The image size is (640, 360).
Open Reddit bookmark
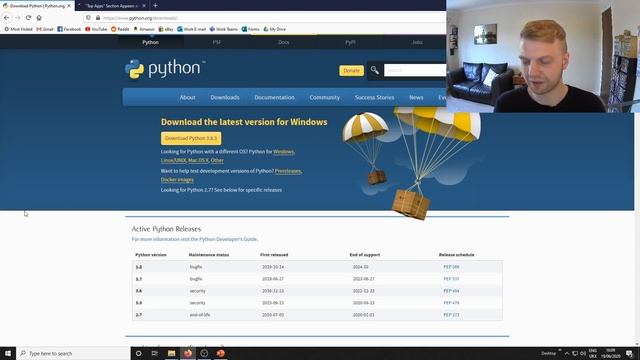tap(120, 29)
